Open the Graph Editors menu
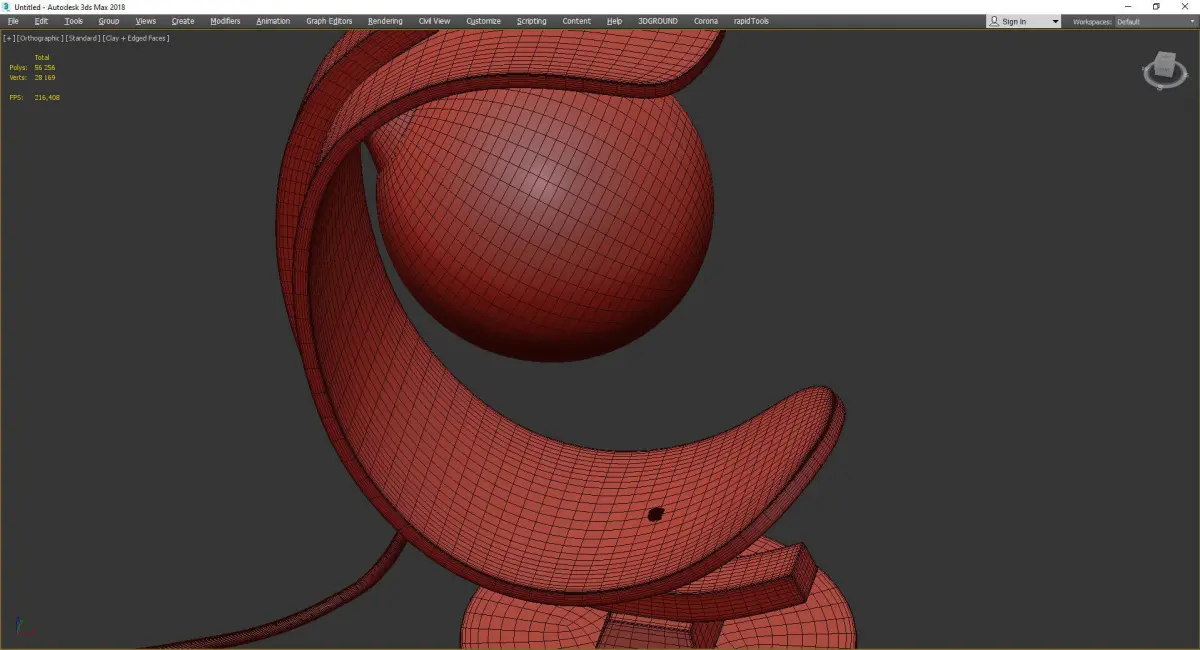 pos(329,21)
